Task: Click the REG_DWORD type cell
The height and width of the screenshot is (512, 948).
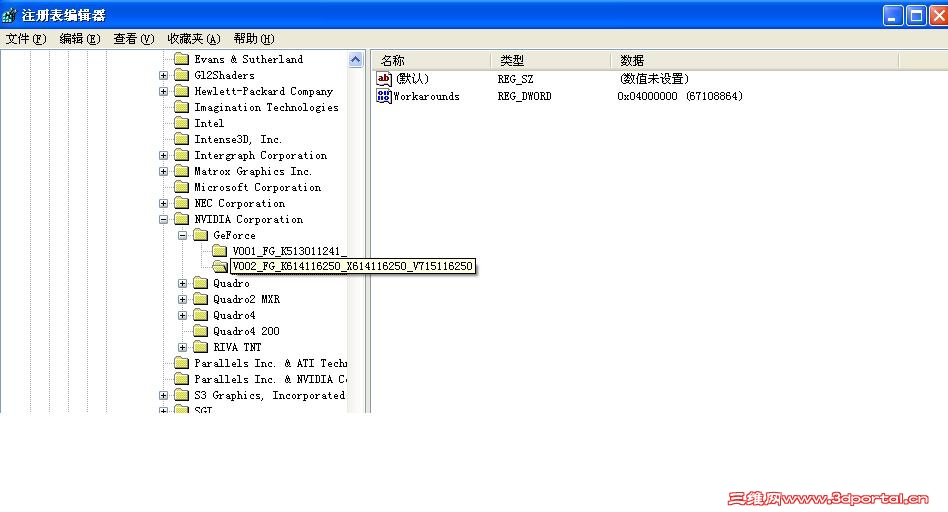Action: (524, 96)
